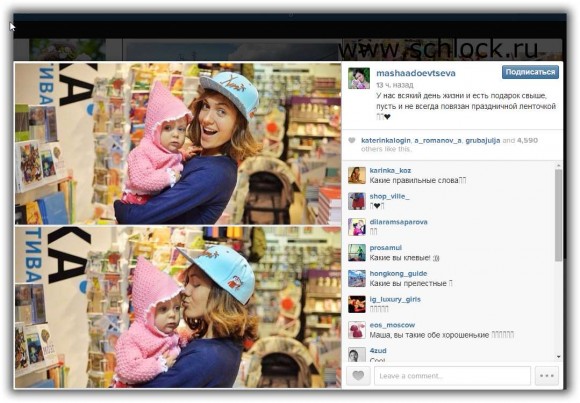580x403 pixels.
Task: Click ig_luxury_girls commenter avatar
Action: [x=357, y=304]
